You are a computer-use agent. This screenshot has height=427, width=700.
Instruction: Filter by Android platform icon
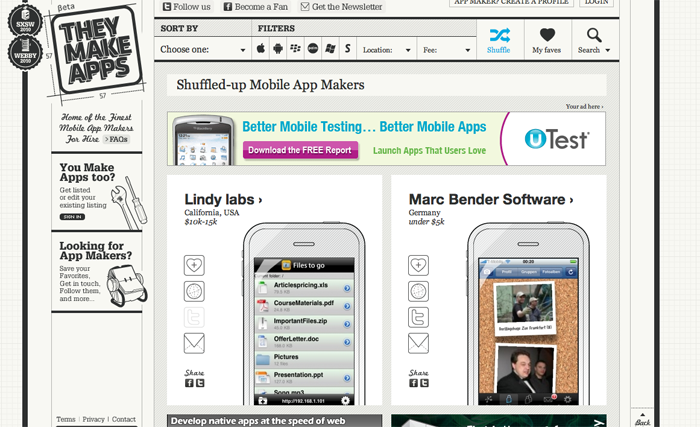[x=278, y=49]
